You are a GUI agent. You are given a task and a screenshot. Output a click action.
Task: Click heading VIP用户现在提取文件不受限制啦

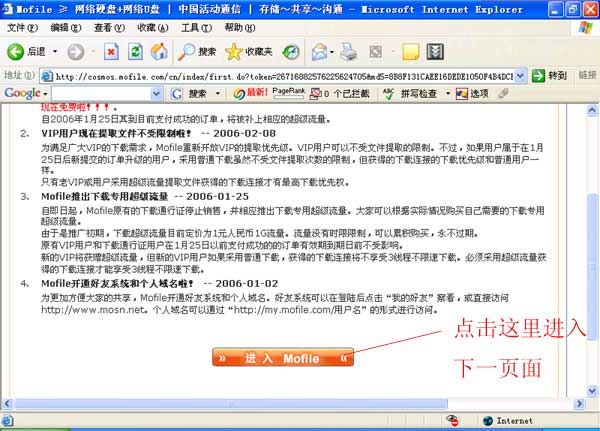pos(116,133)
